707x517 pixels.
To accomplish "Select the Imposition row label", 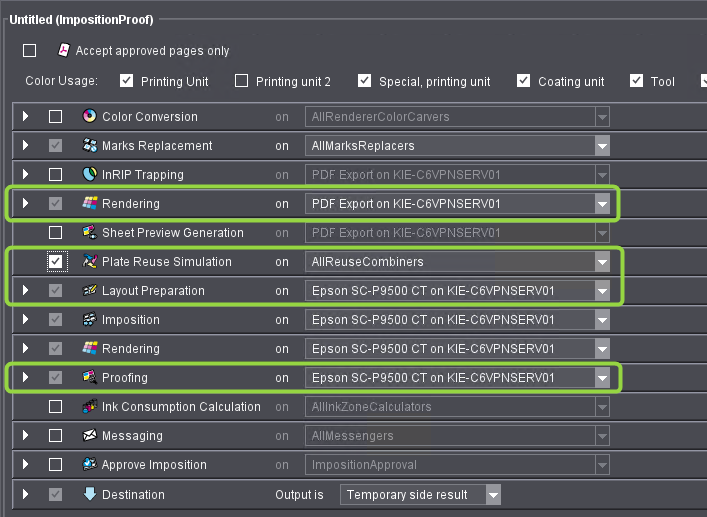I will [x=130, y=320].
